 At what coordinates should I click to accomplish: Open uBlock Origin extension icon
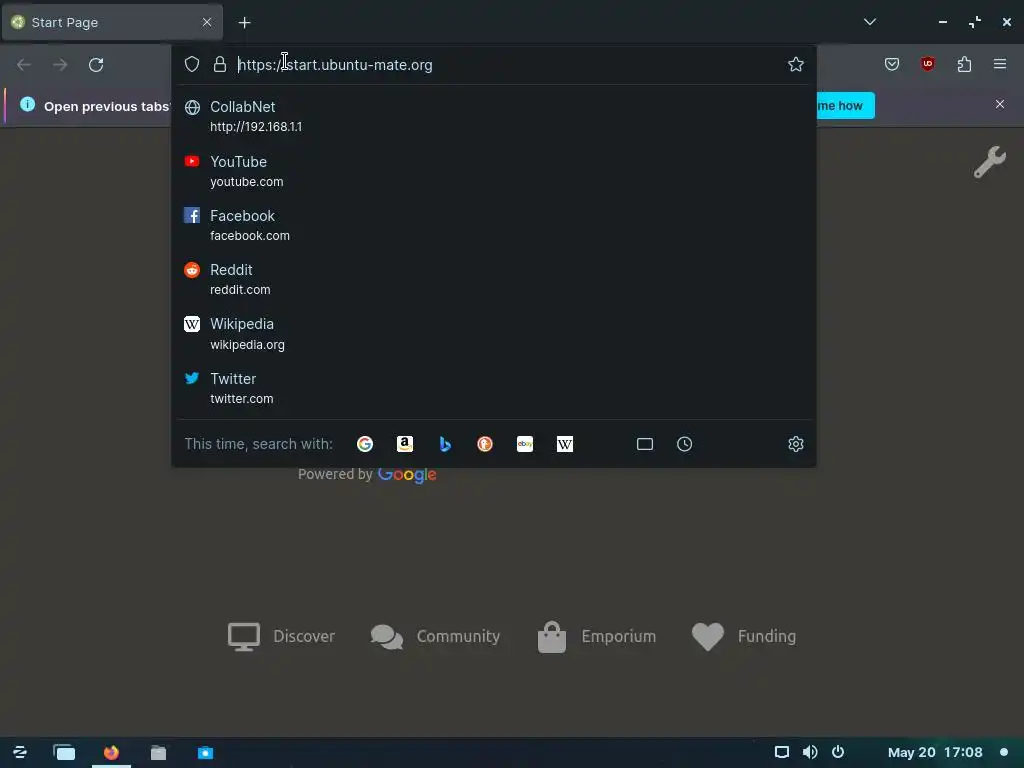point(928,64)
